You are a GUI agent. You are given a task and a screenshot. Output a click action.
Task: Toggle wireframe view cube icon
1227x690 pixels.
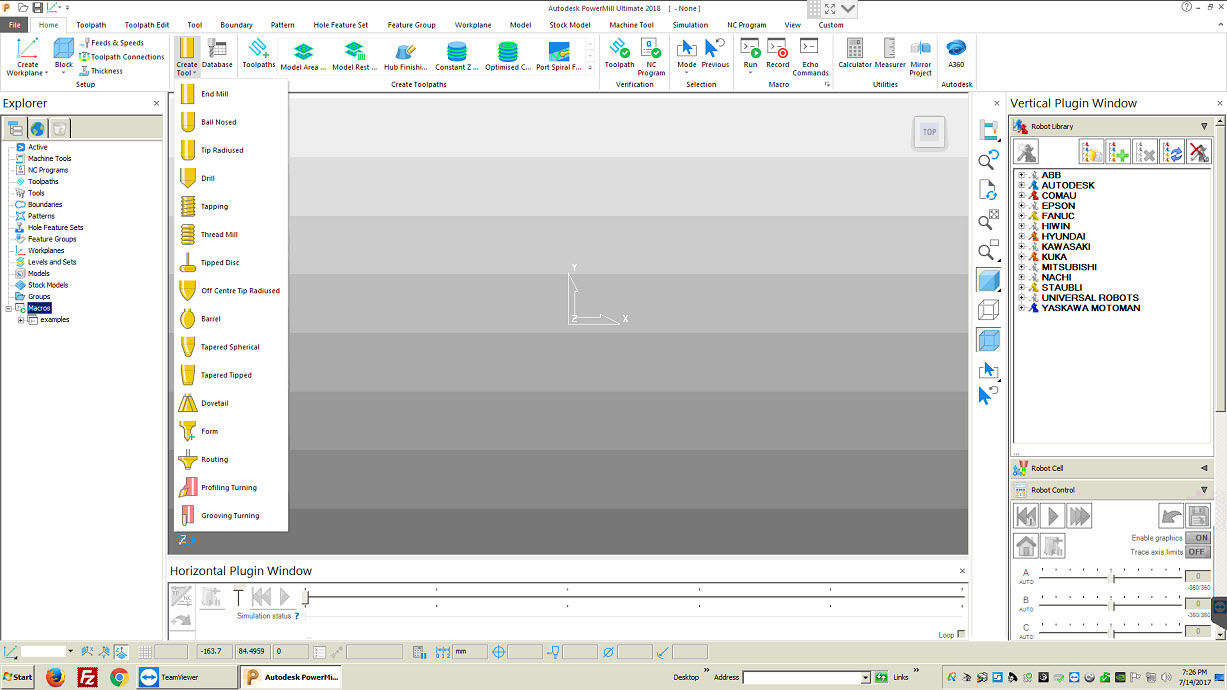click(x=988, y=310)
